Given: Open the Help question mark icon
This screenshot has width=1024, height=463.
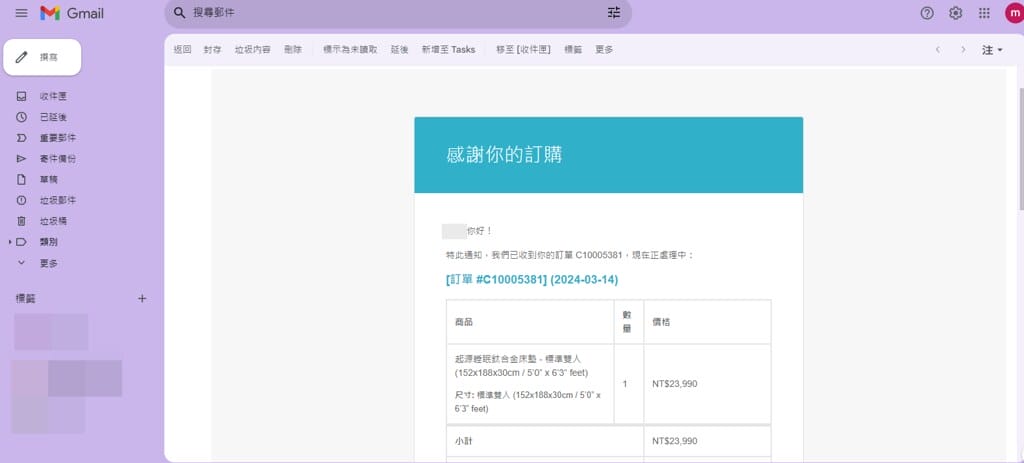Looking at the screenshot, I should (927, 13).
